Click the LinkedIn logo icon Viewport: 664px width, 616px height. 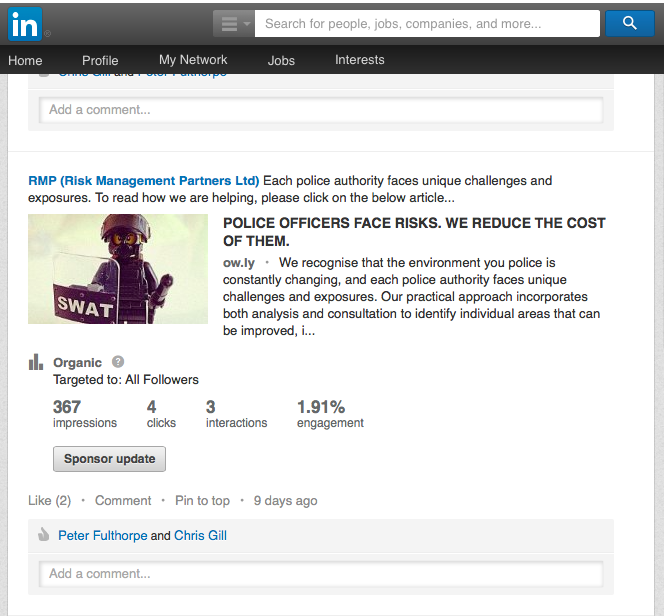tap(25, 24)
